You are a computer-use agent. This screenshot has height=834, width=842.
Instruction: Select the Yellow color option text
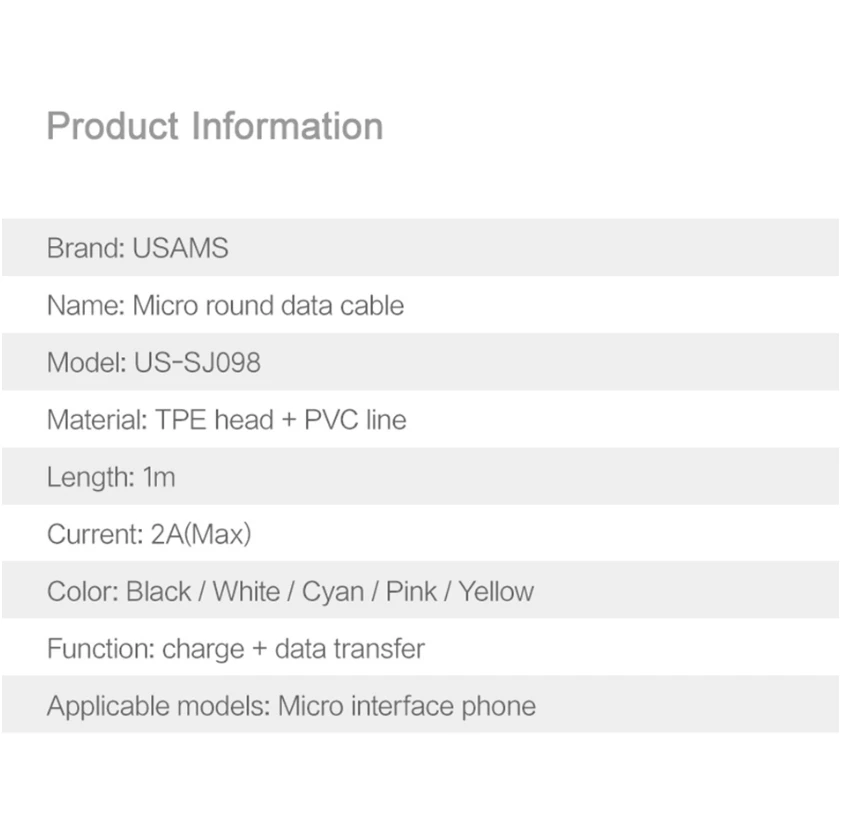[x=496, y=591]
